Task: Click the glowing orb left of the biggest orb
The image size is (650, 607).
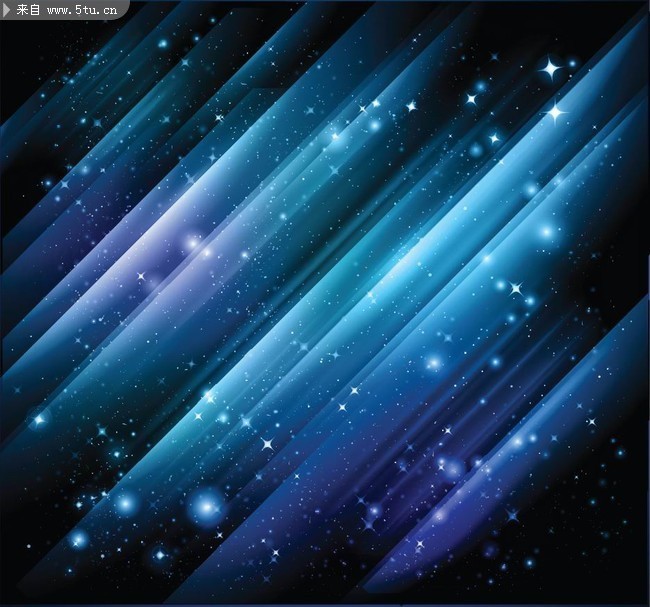Action: tap(126, 504)
